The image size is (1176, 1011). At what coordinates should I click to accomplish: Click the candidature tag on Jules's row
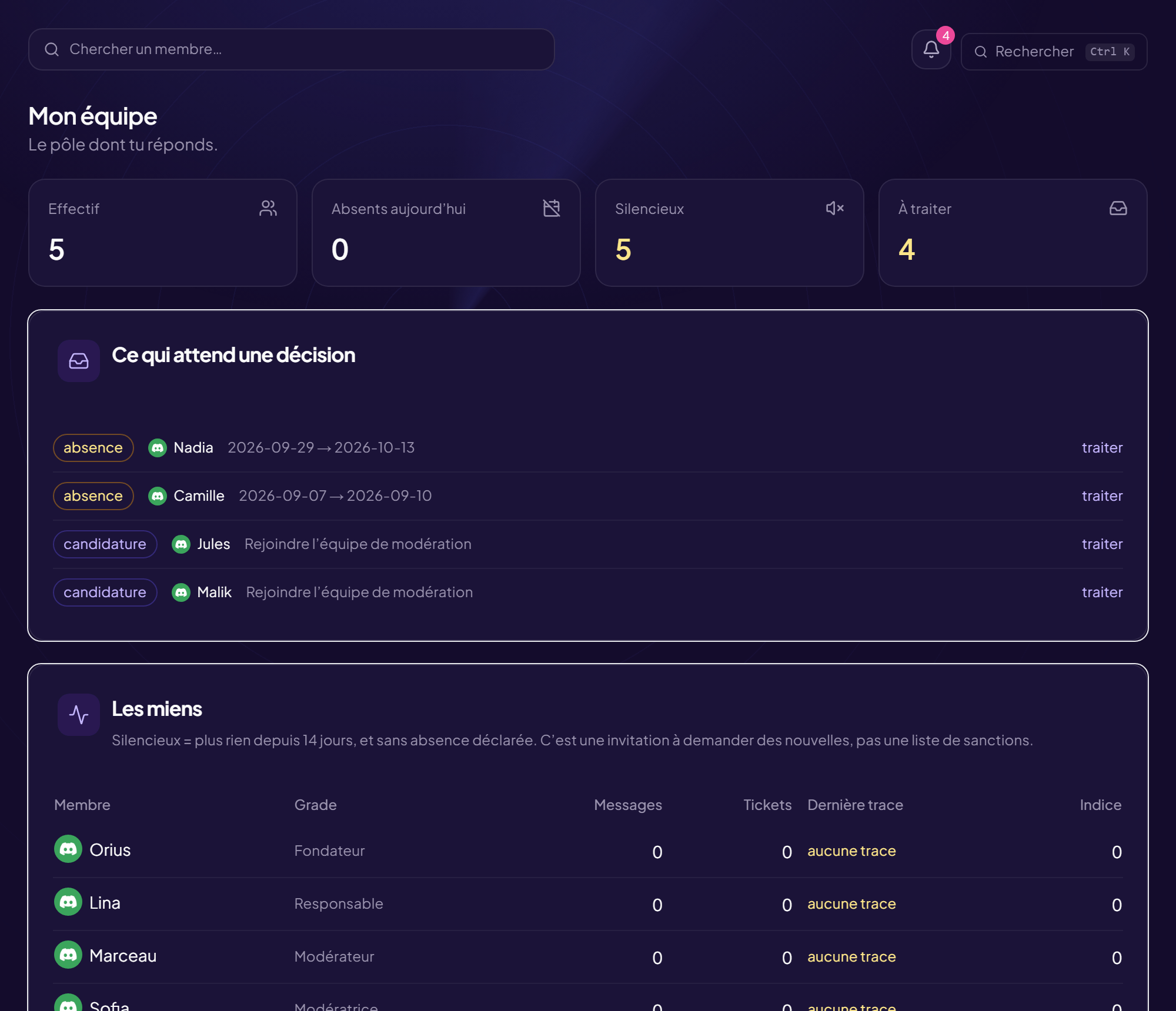[x=105, y=544]
